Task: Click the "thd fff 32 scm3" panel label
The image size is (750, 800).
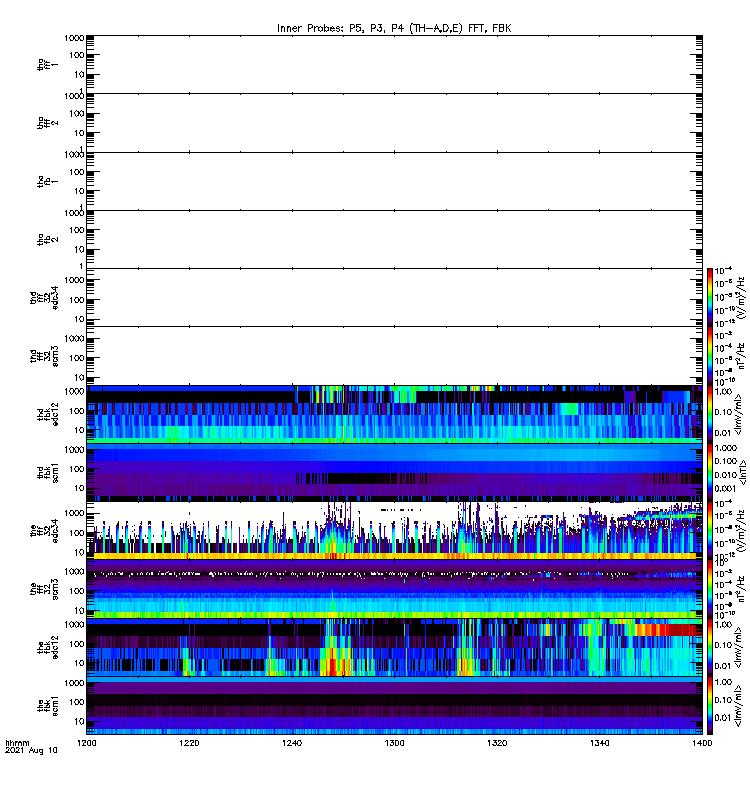Action: (x=44, y=356)
